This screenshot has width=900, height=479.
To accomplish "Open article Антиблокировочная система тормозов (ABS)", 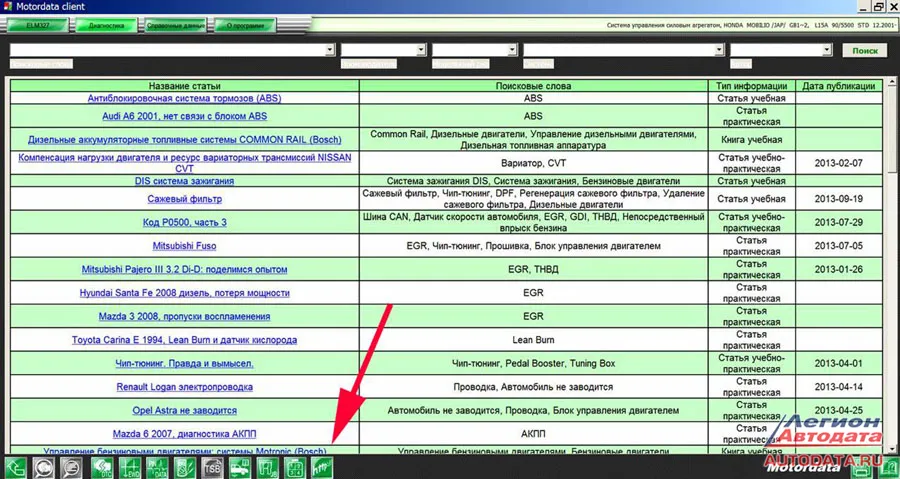I will pyautogui.click(x=184, y=98).
